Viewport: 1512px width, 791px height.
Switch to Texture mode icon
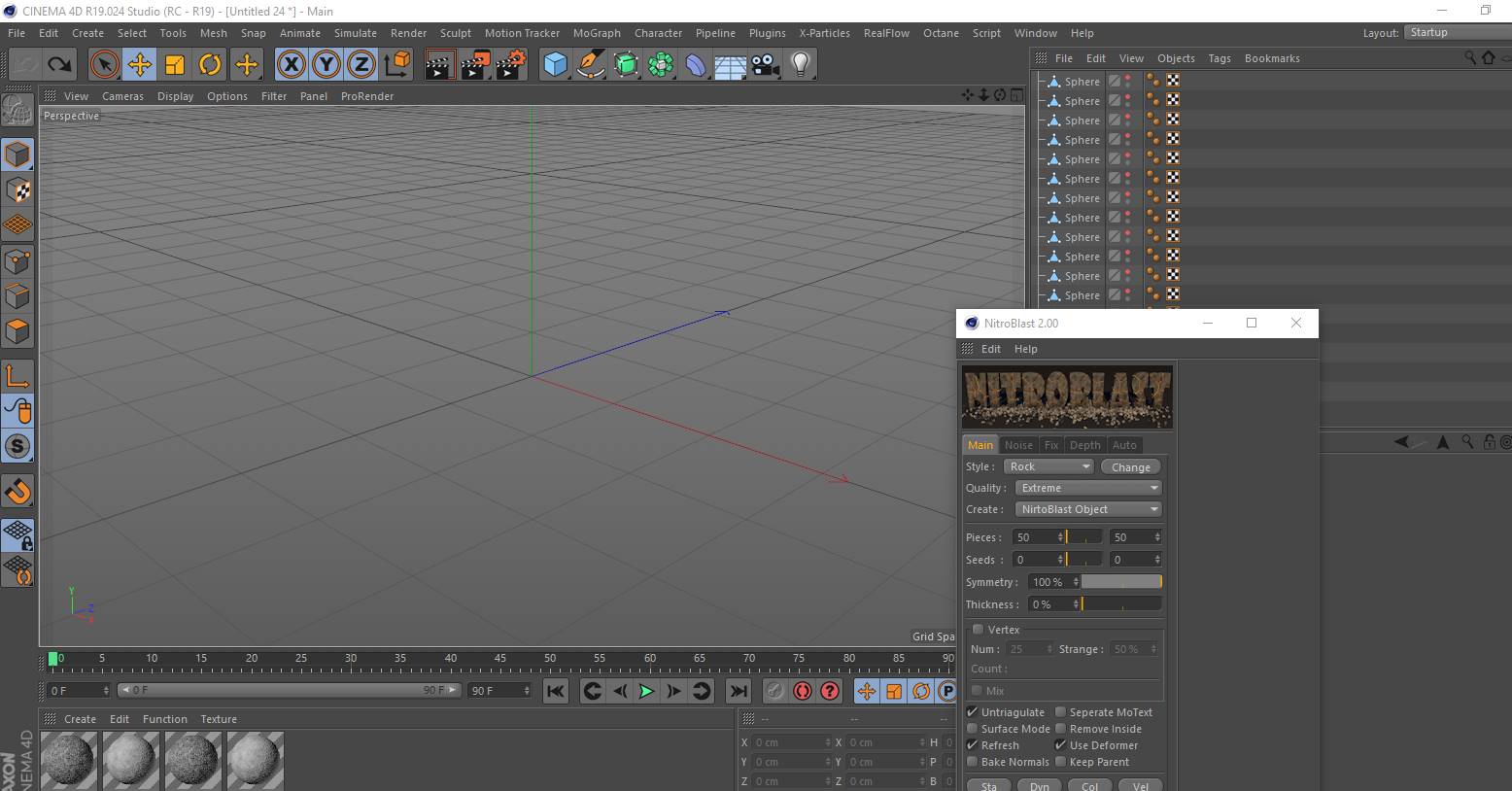point(17,189)
